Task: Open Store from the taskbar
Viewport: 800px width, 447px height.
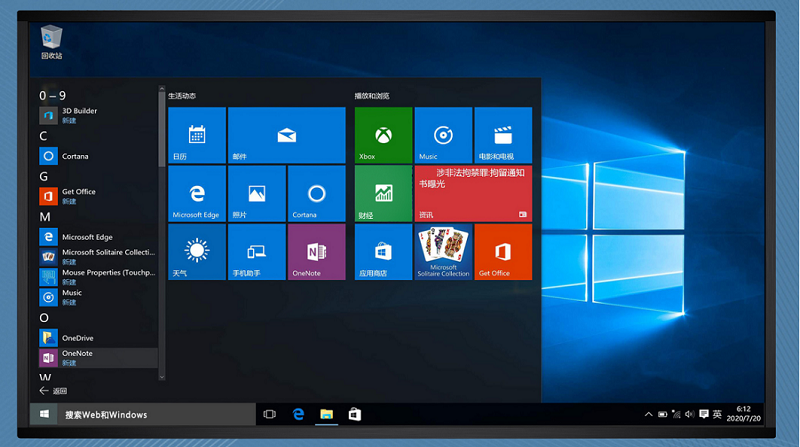Action: (x=355, y=414)
